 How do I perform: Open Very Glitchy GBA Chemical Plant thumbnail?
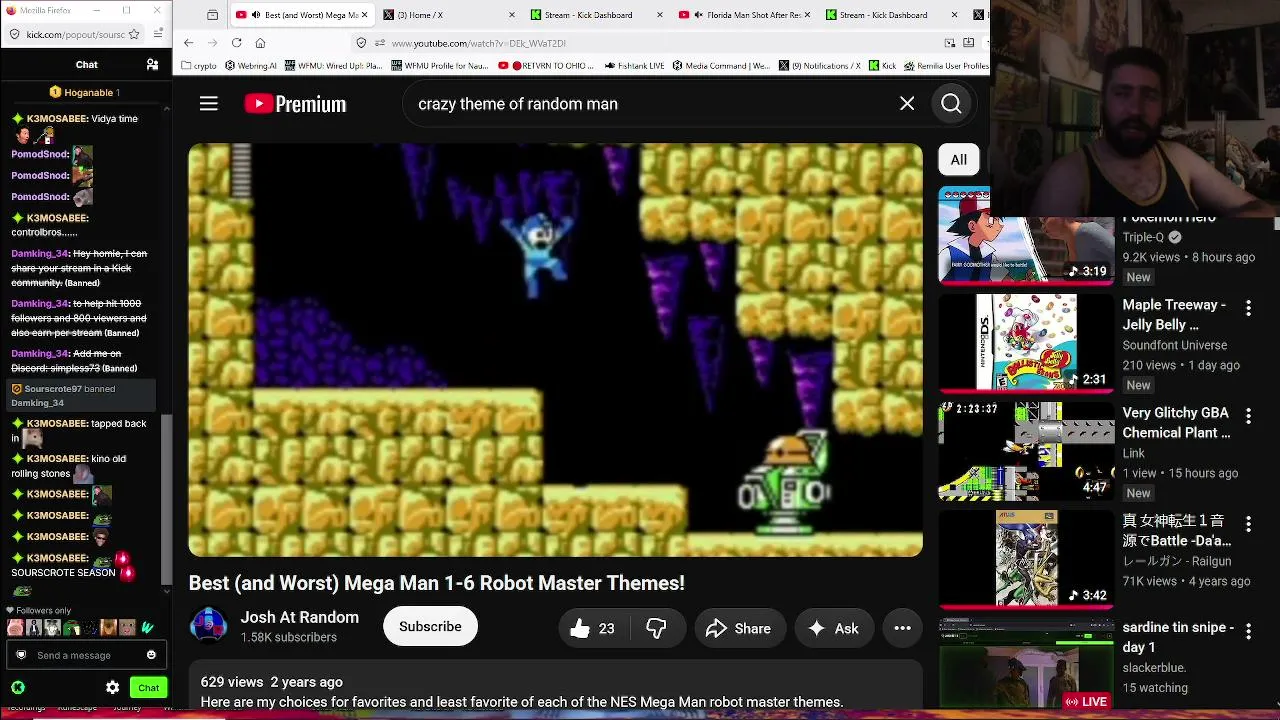coord(1026,451)
